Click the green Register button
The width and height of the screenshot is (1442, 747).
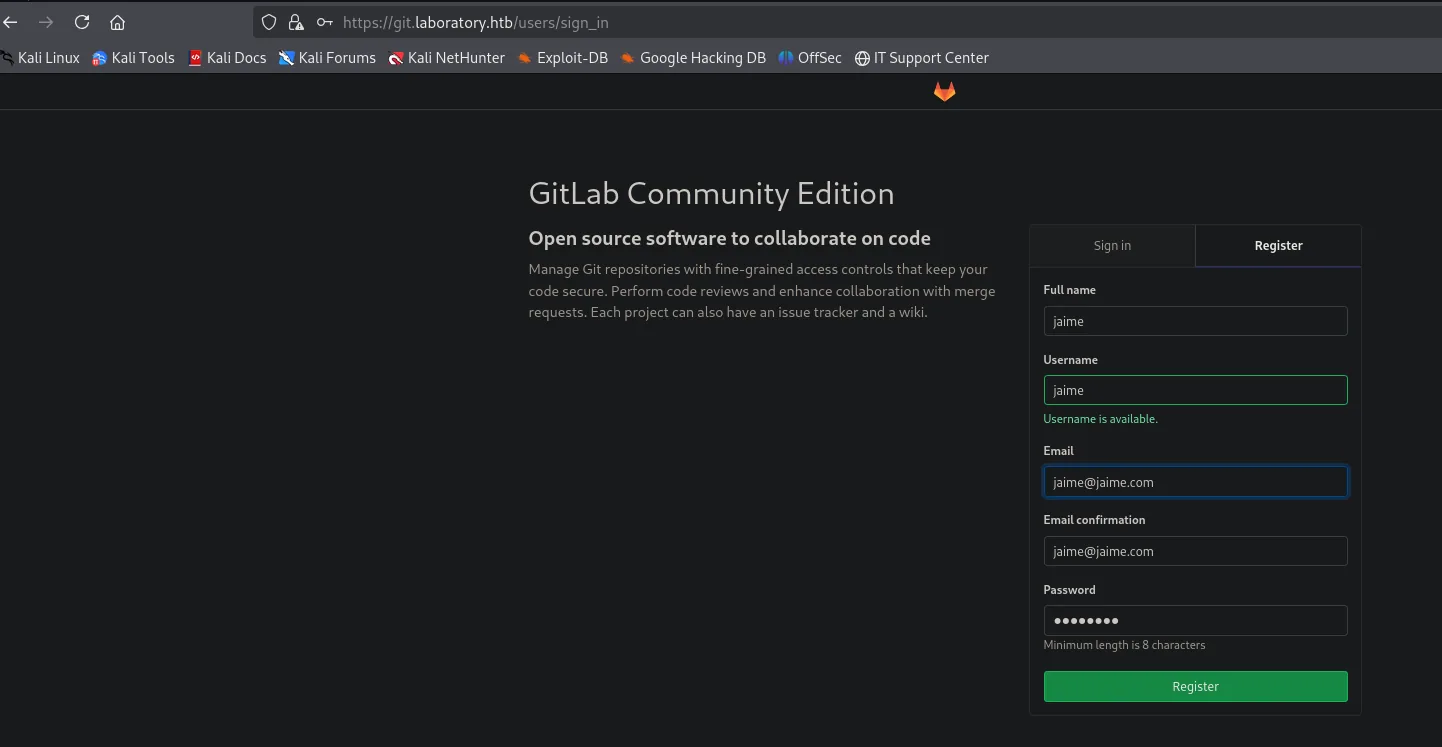(x=1195, y=687)
